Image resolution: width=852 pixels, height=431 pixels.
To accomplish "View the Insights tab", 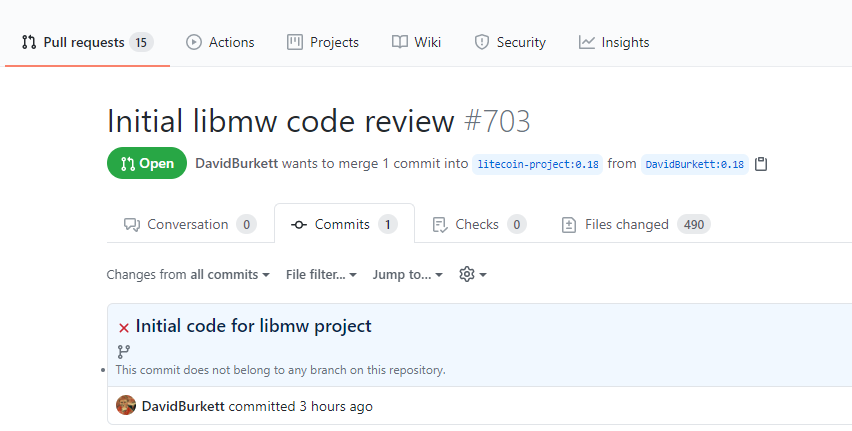I will click(614, 42).
